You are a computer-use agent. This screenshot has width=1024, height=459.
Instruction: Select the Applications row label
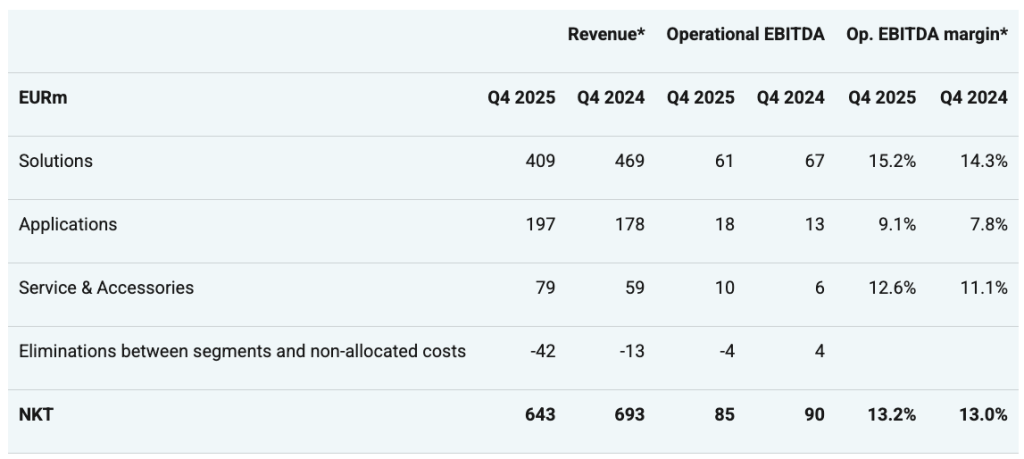(68, 224)
